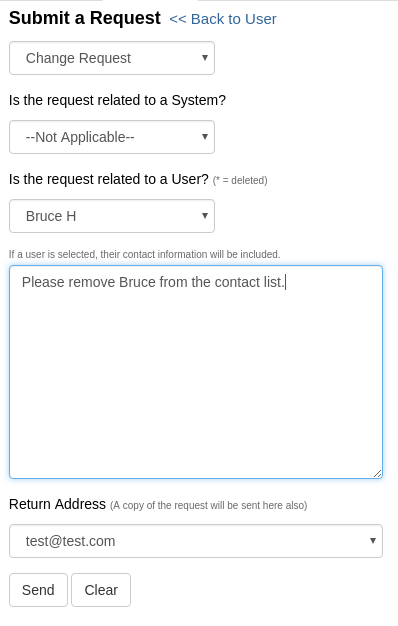Click the 'Is the request related to a User?' label
The image size is (398, 626).
(109, 179)
